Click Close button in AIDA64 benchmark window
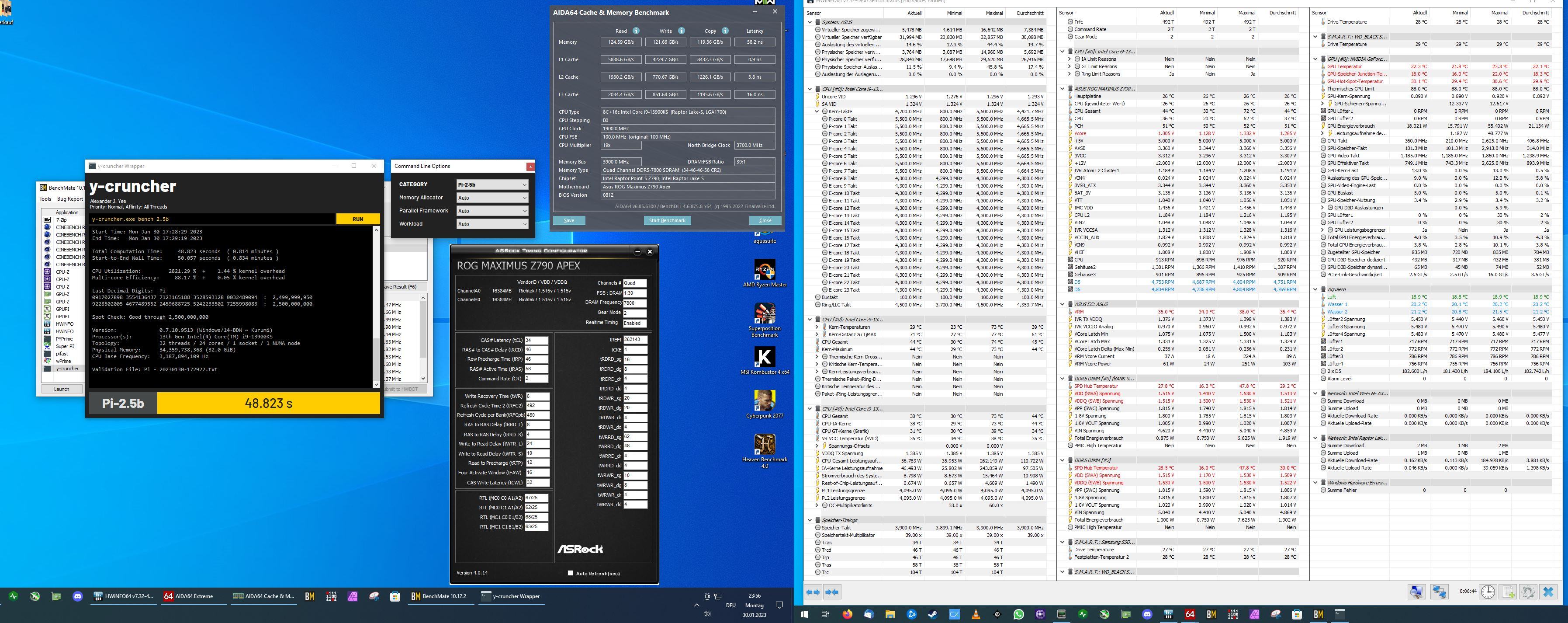The image size is (1568, 623). tap(765, 220)
